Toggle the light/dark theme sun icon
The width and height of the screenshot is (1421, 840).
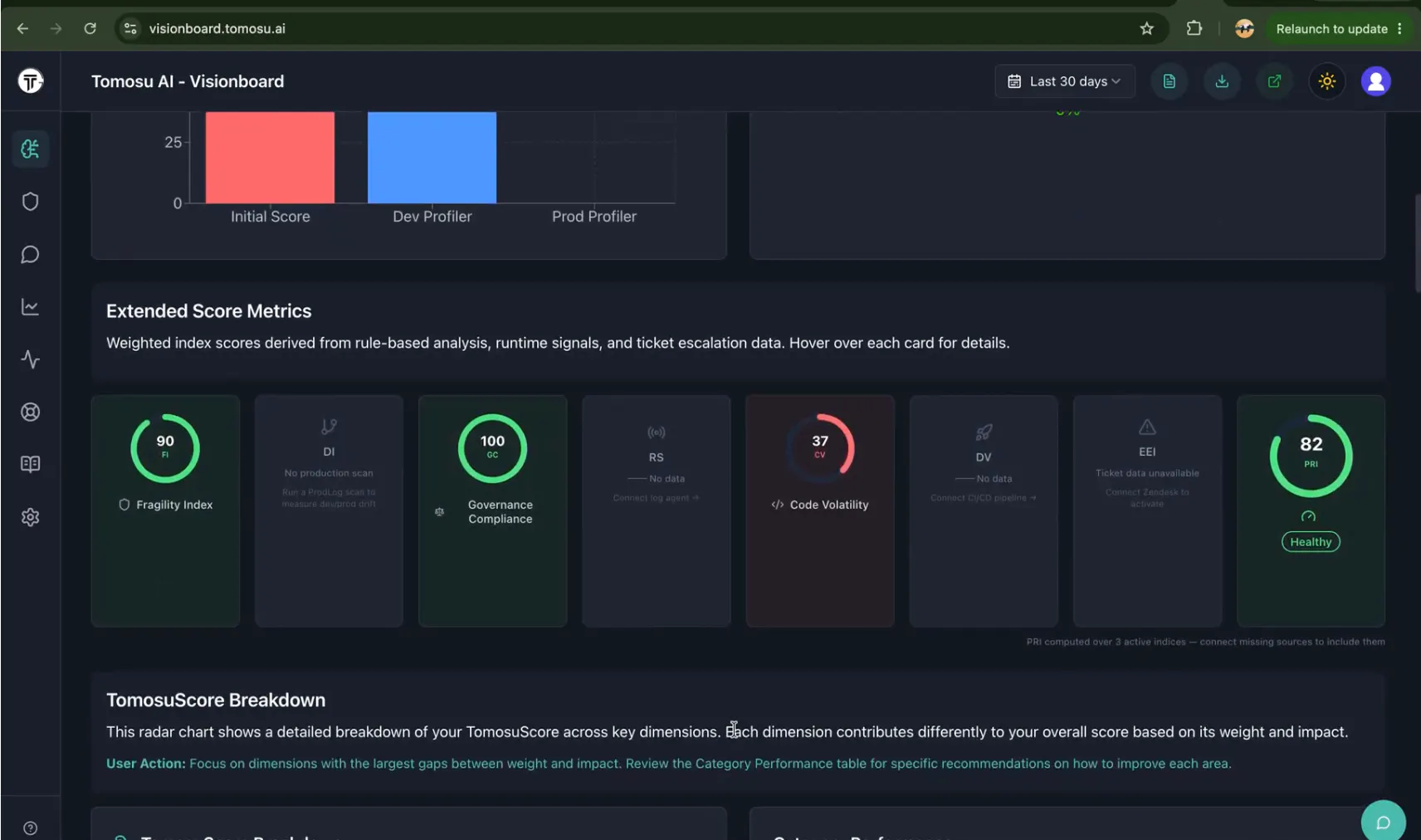(1327, 81)
